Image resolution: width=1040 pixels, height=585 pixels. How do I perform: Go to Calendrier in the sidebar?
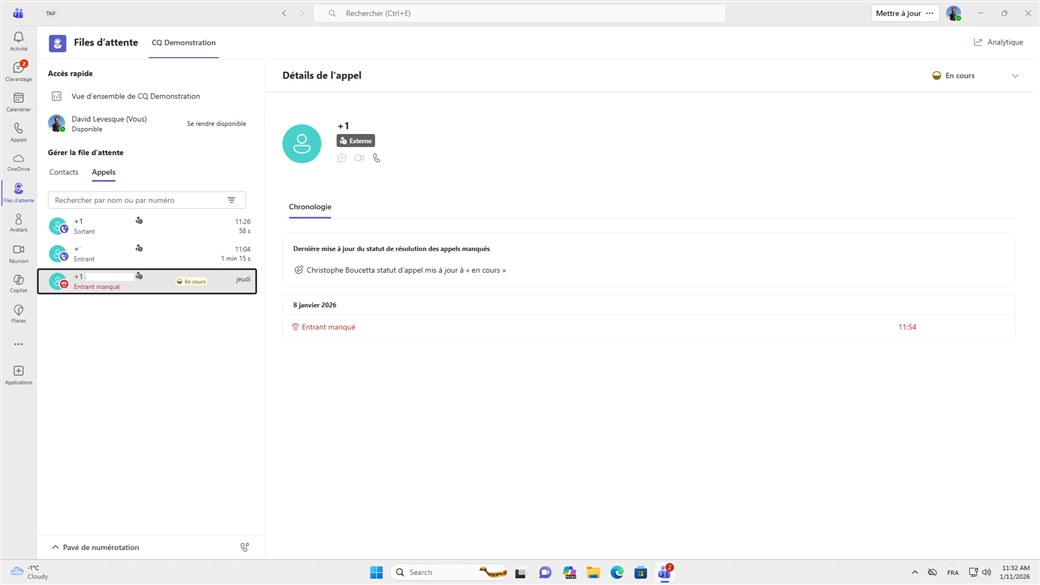pos(18,101)
